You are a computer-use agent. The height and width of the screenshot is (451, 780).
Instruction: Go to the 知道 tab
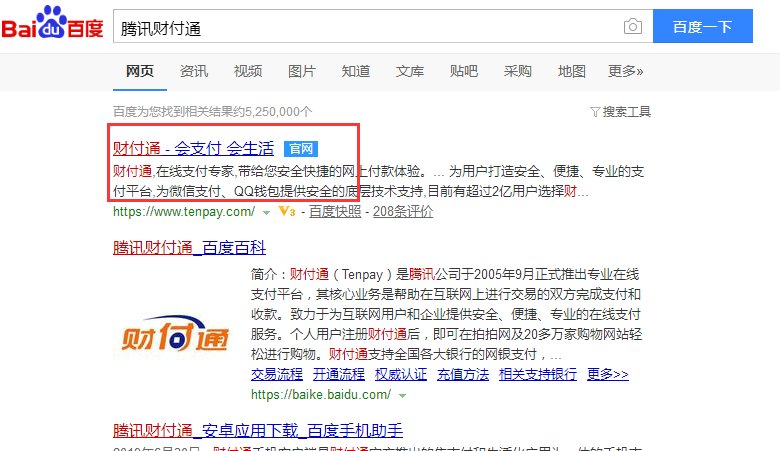click(x=356, y=71)
